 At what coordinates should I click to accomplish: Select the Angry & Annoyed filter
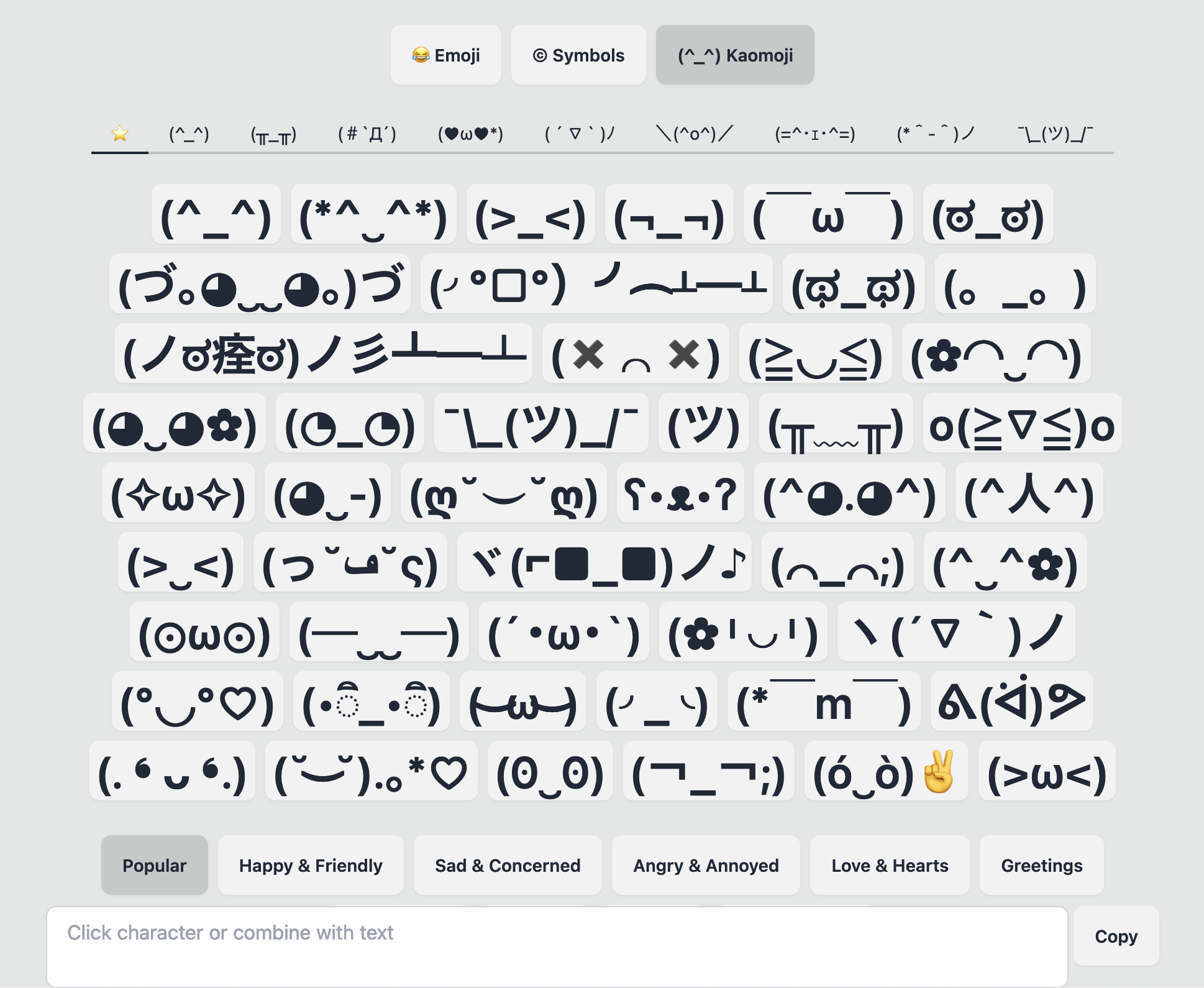(x=706, y=865)
